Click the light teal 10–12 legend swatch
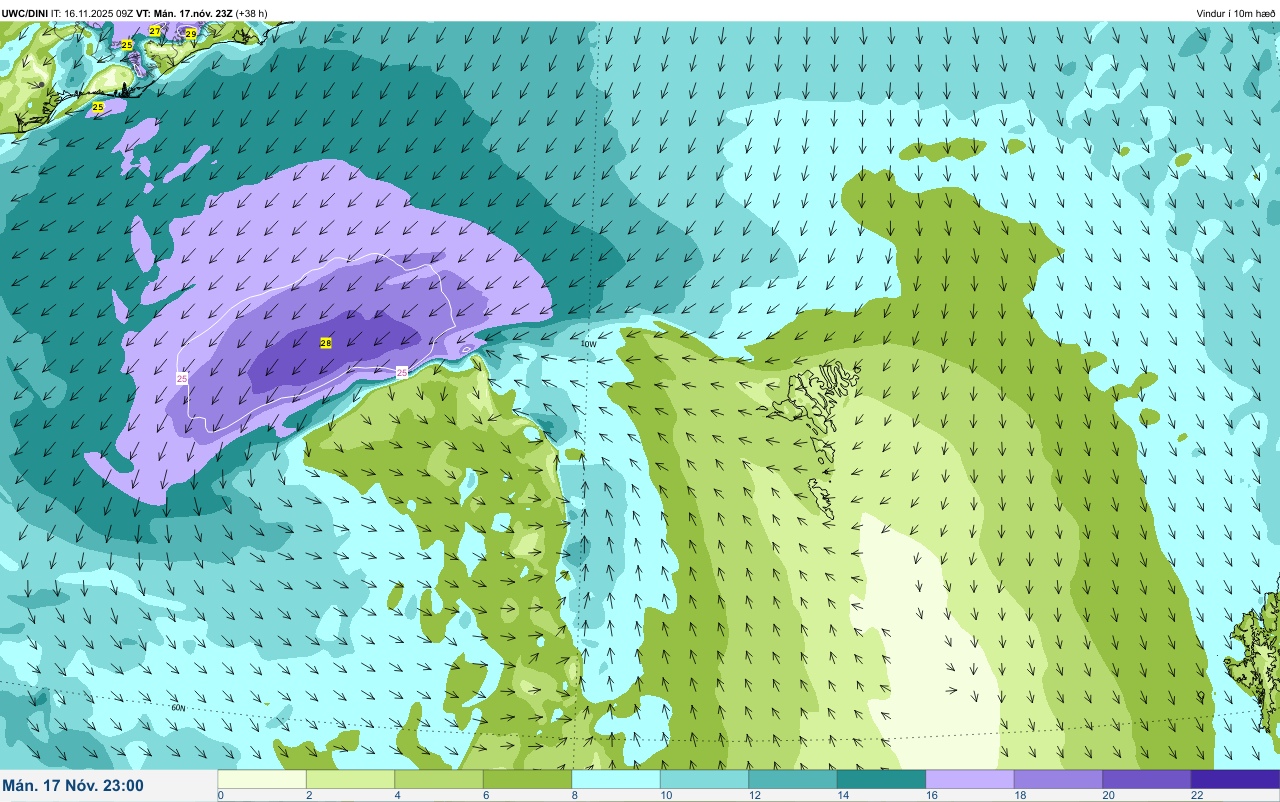Screen dimensions: 1280x802 click(704, 779)
